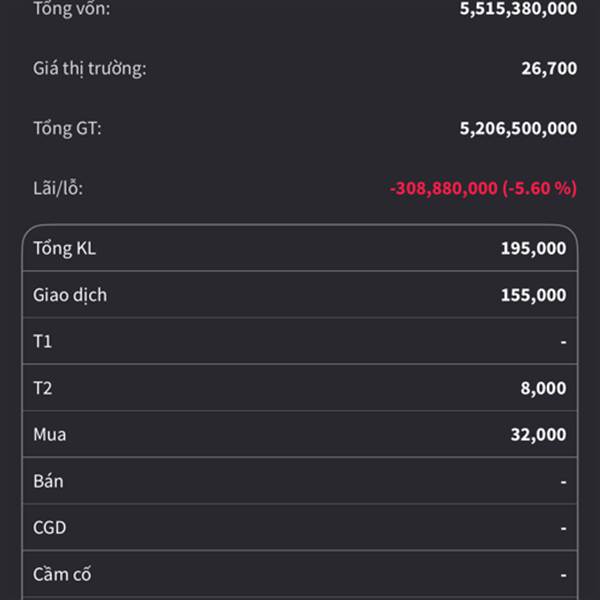Tap the buy quantity 32,000
Screen dimensions: 600x600
point(538,435)
